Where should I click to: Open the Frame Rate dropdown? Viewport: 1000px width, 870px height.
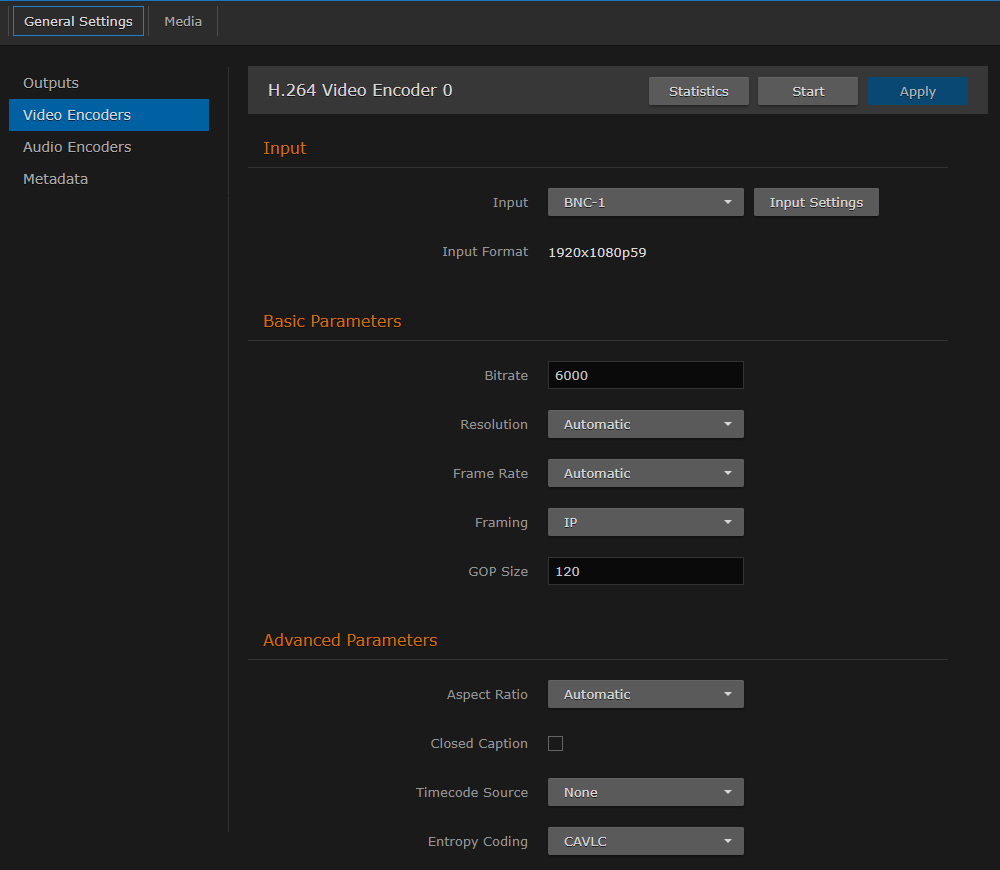pyautogui.click(x=645, y=472)
